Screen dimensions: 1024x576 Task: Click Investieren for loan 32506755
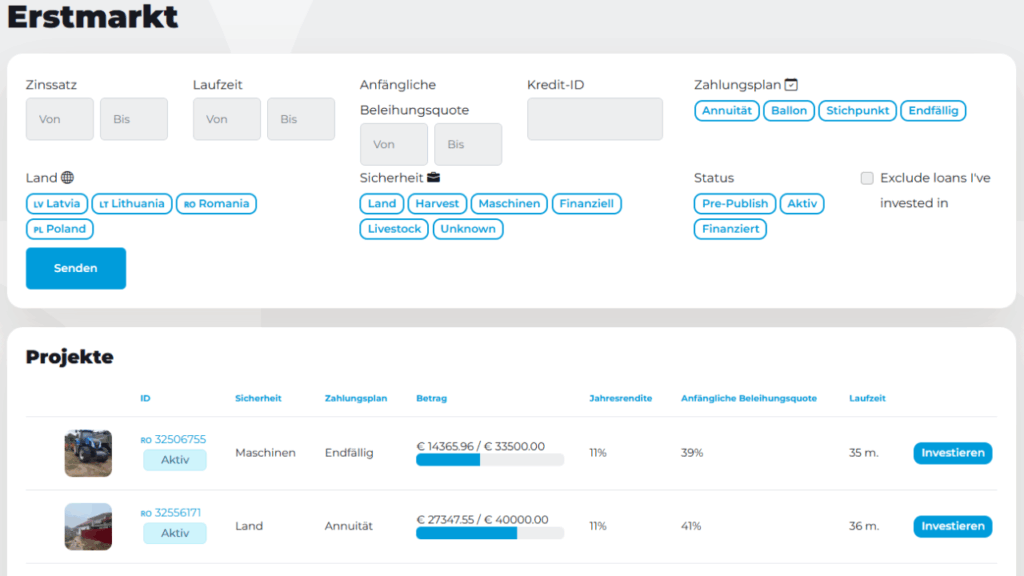tap(952, 453)
